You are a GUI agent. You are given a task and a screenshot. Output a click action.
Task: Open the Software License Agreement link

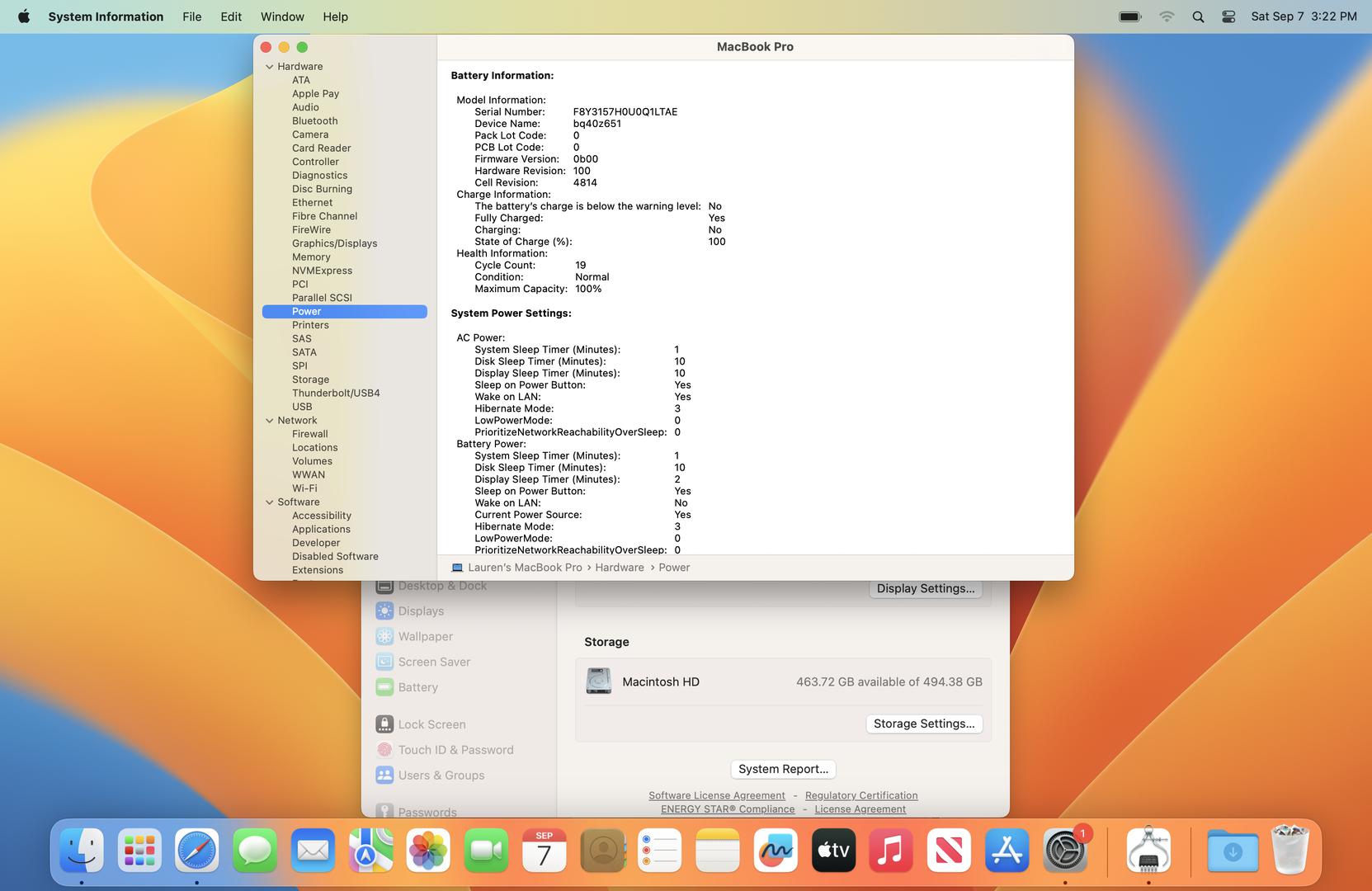pyautogui.click(x=716, y=795)
